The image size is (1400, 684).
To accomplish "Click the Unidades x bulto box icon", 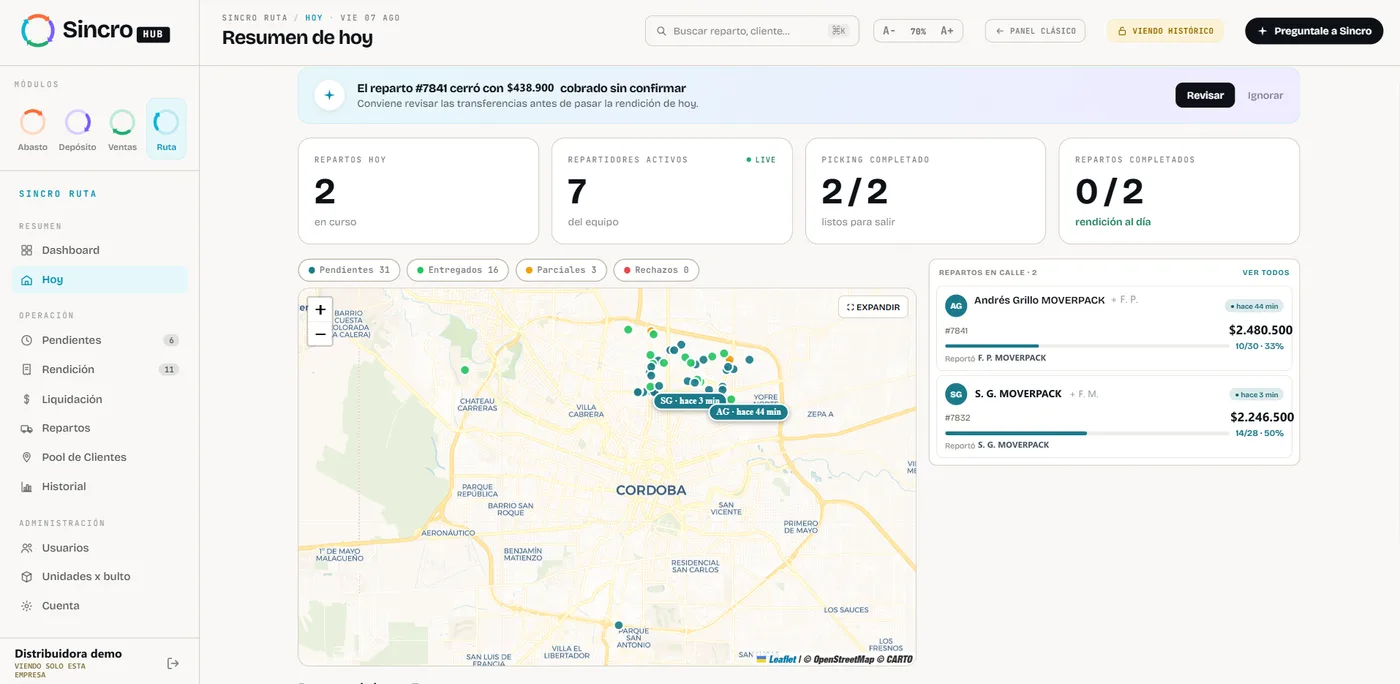I will coord(27,577).
